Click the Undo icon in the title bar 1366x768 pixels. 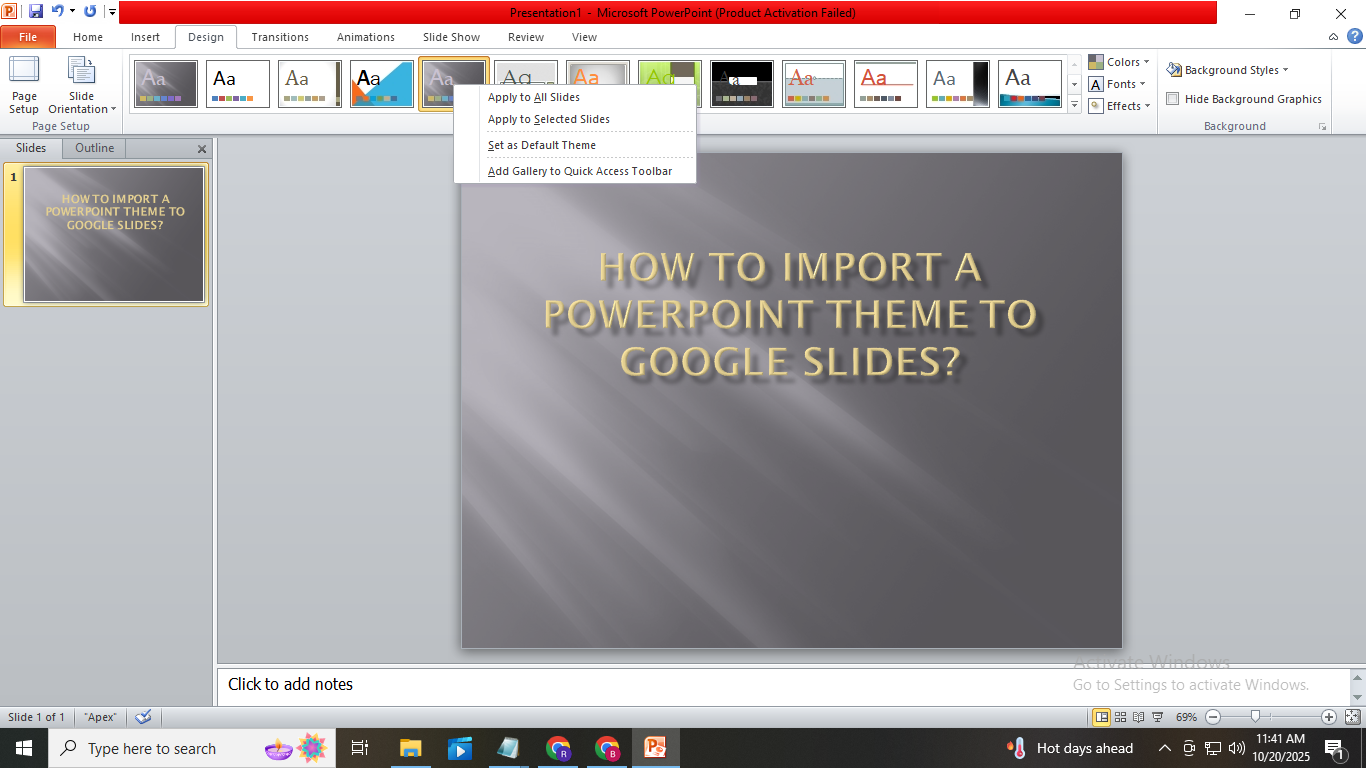click(58, 12)
